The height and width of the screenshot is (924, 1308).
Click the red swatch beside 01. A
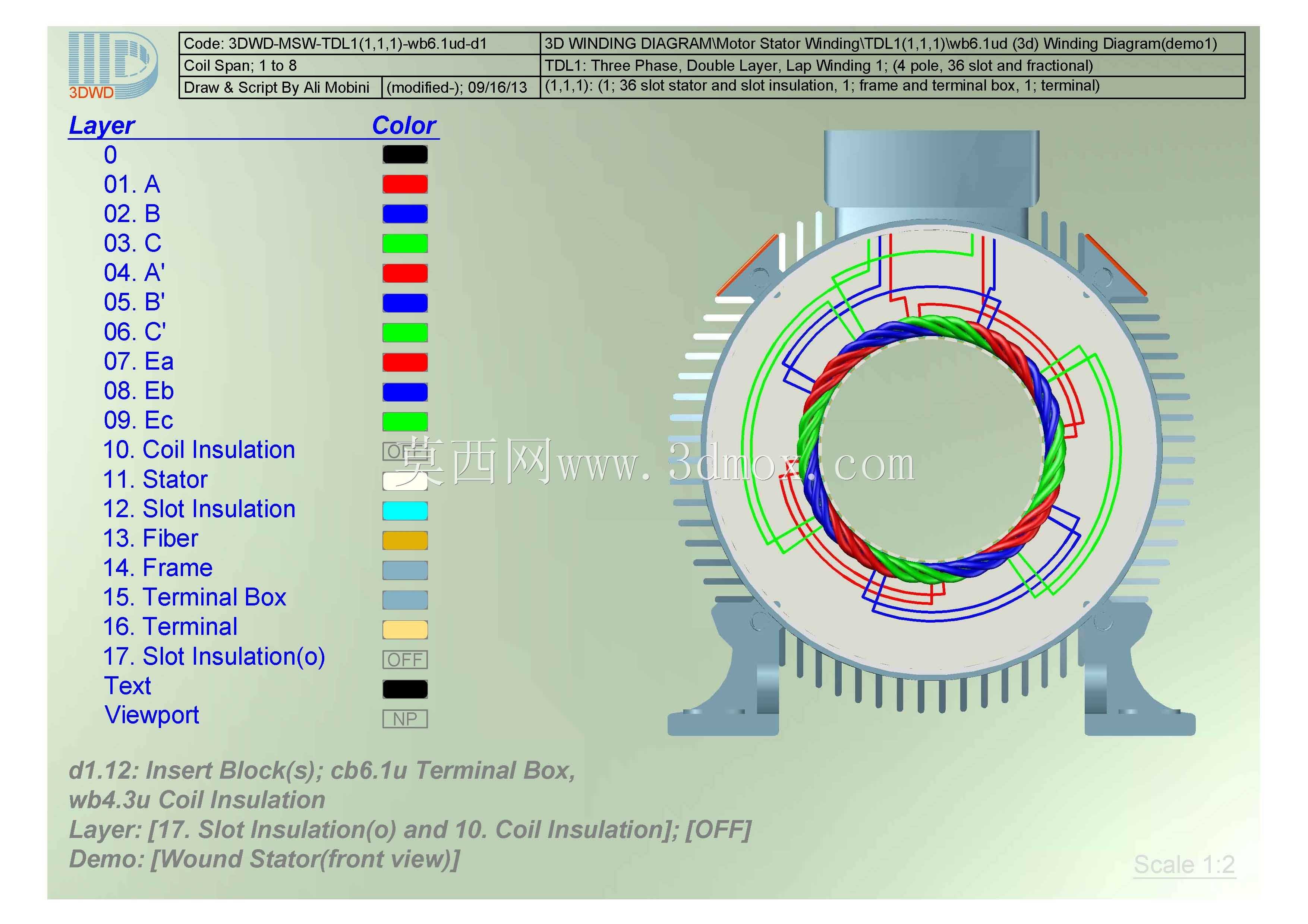(x=405, y=184)
